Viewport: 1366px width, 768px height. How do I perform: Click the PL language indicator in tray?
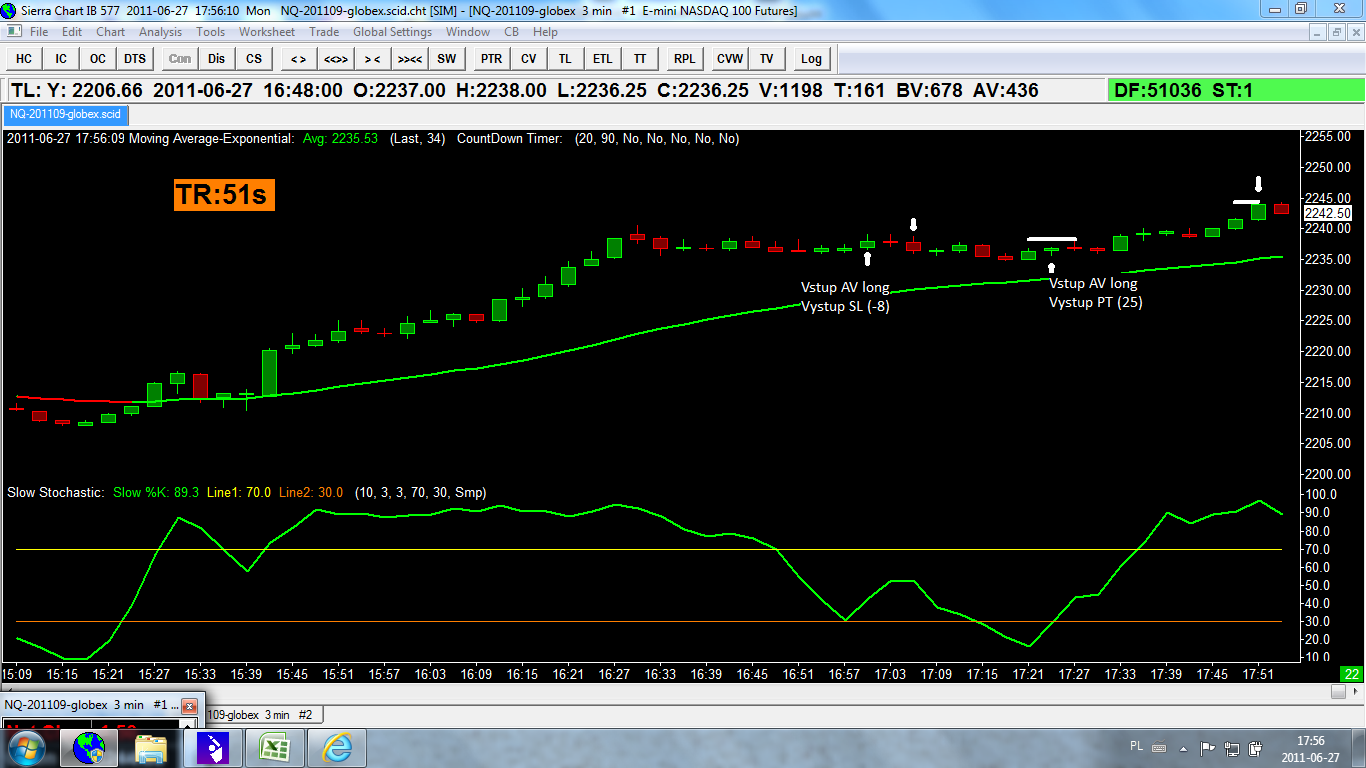(x=1136, y=746)
